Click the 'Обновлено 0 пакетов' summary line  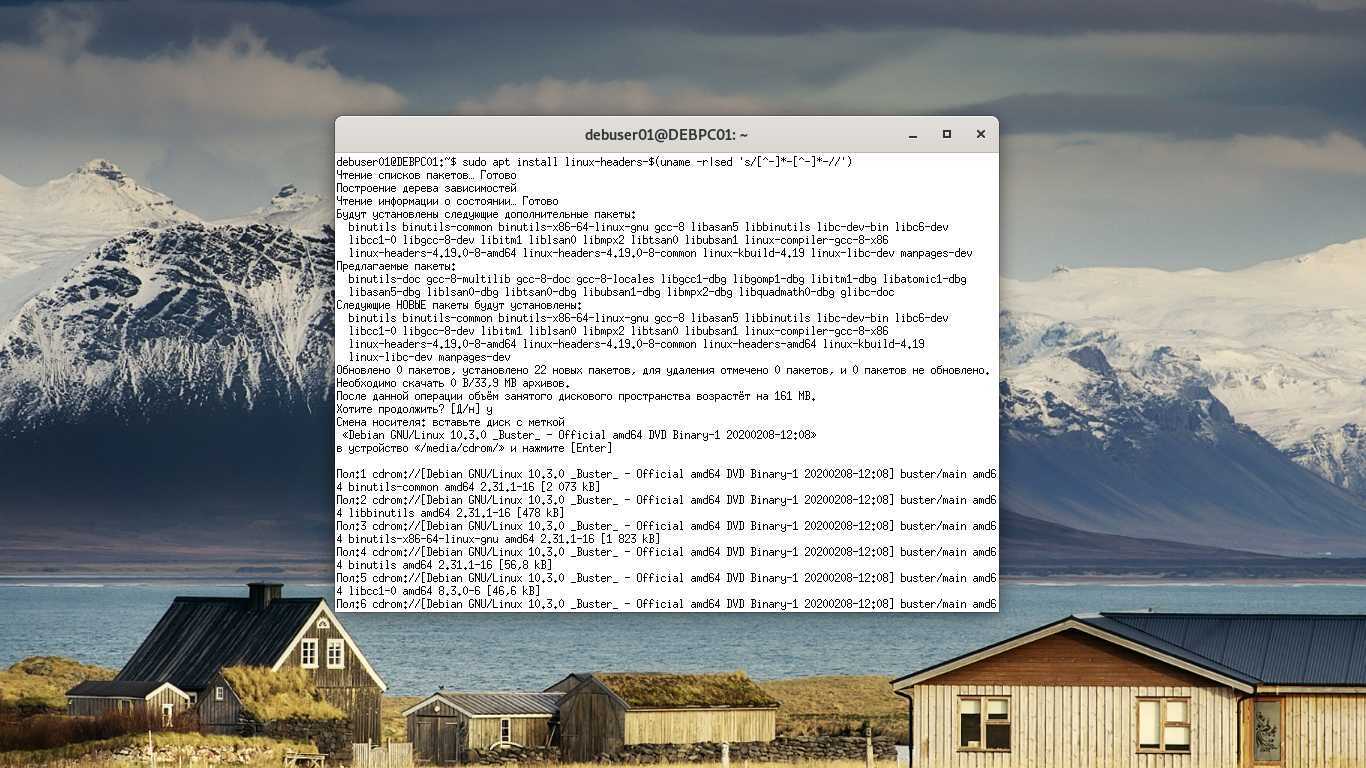[662, 370]
